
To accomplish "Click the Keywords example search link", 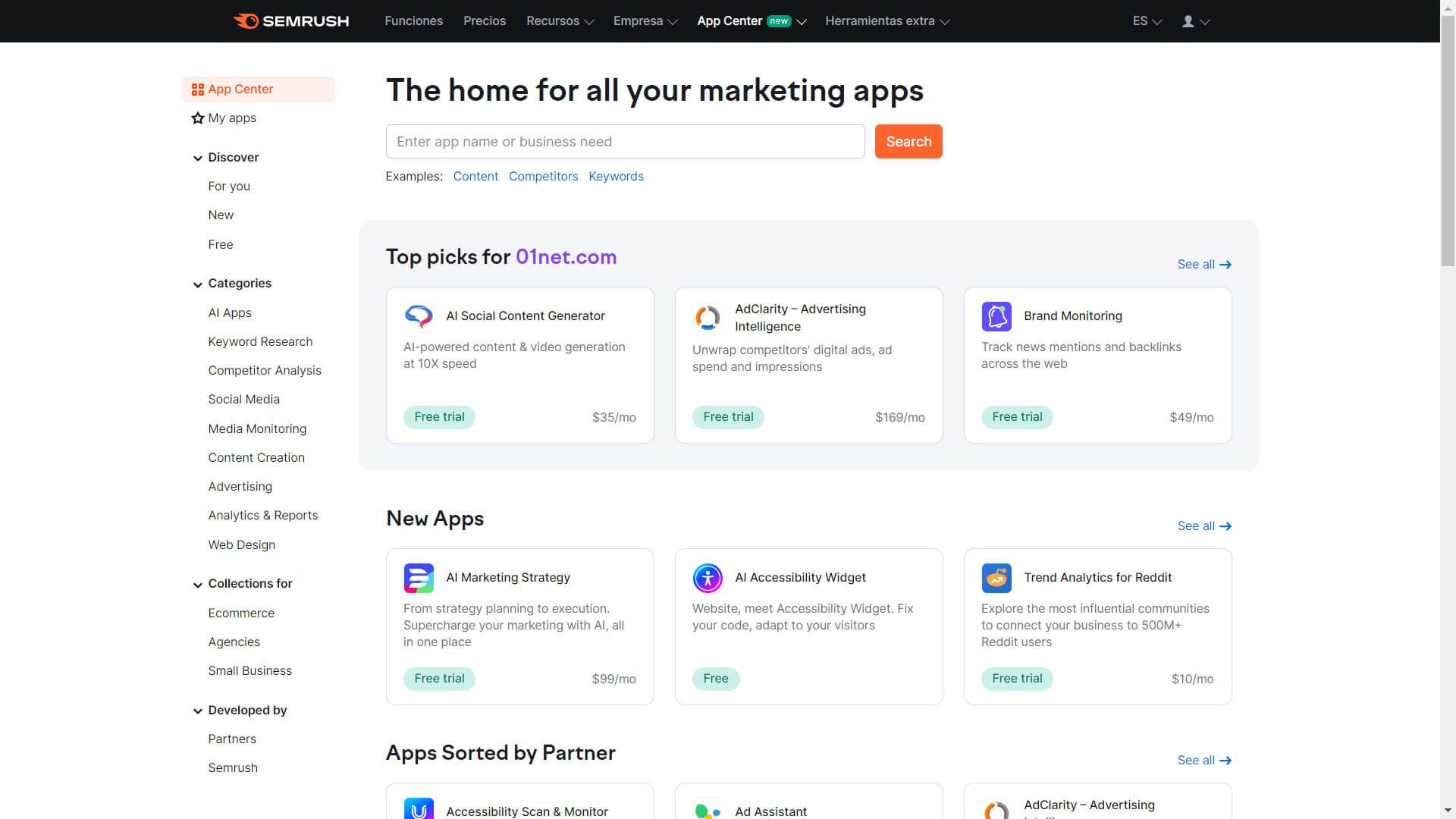I will pos(616,176).
